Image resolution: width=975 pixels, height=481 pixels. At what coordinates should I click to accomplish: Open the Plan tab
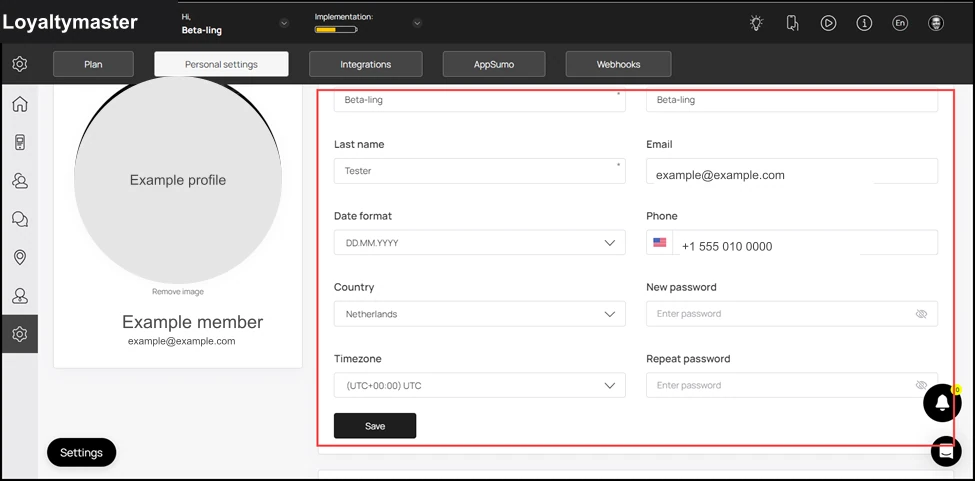coord(93,64)
